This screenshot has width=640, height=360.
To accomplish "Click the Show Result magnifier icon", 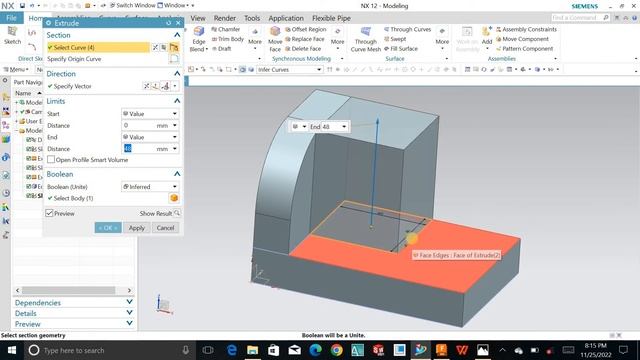I will [x=177, y=213].
